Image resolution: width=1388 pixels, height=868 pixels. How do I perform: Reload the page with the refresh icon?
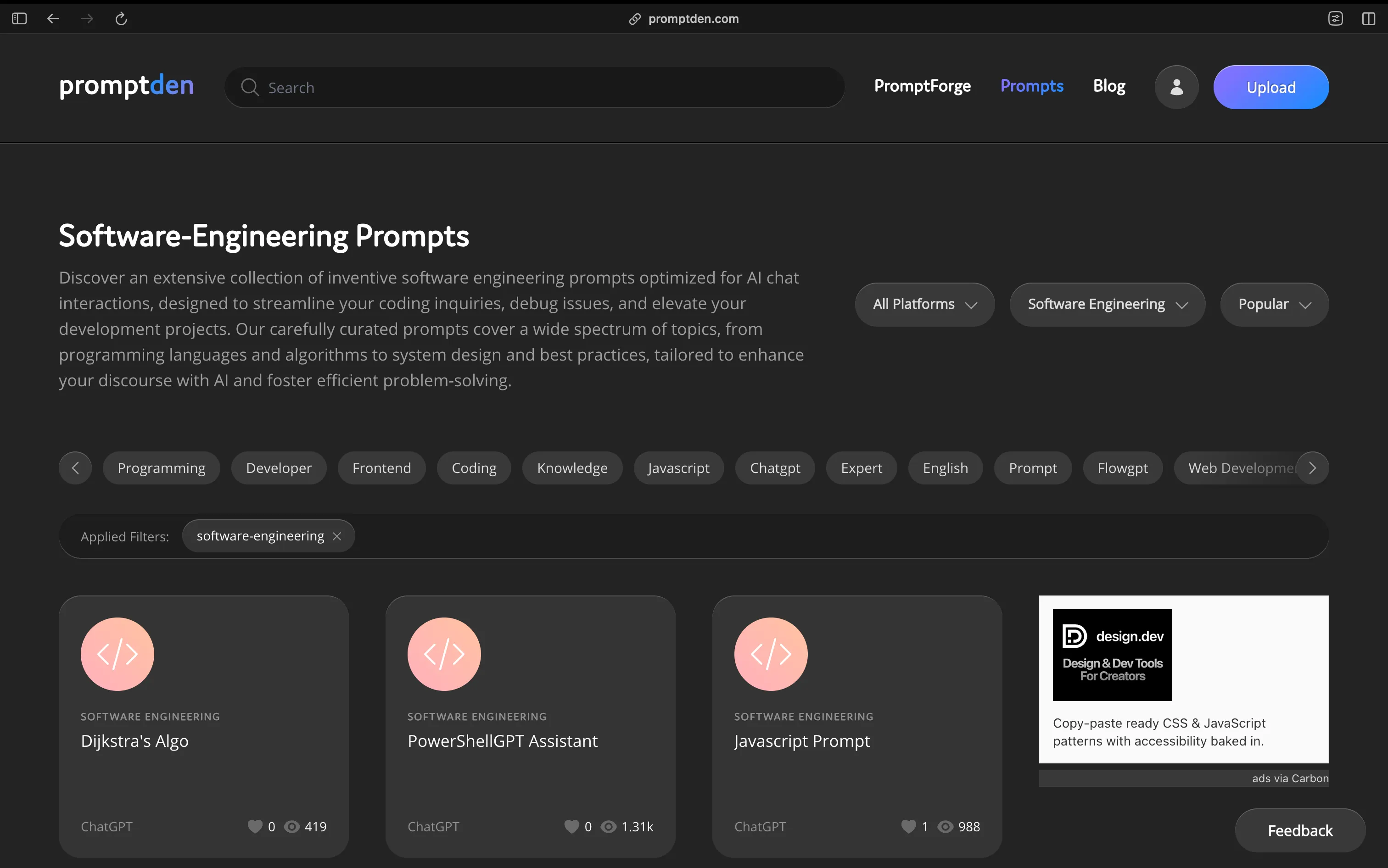pos(121,18)
